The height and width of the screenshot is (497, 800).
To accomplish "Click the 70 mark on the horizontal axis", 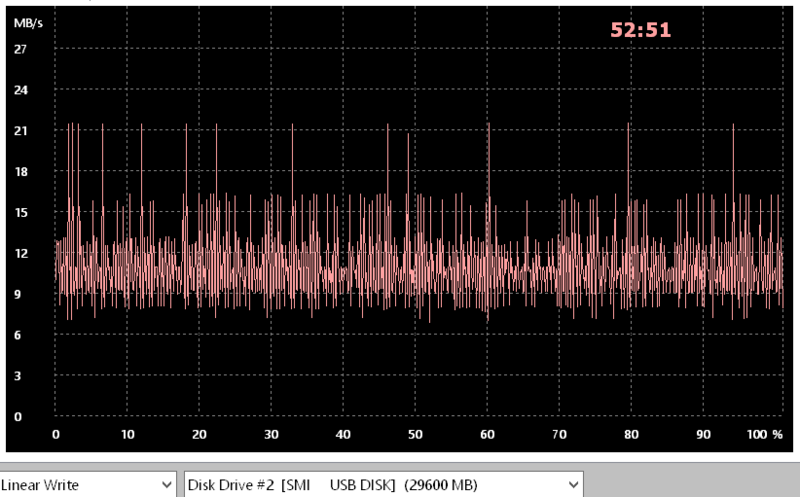I will point(559,435).
